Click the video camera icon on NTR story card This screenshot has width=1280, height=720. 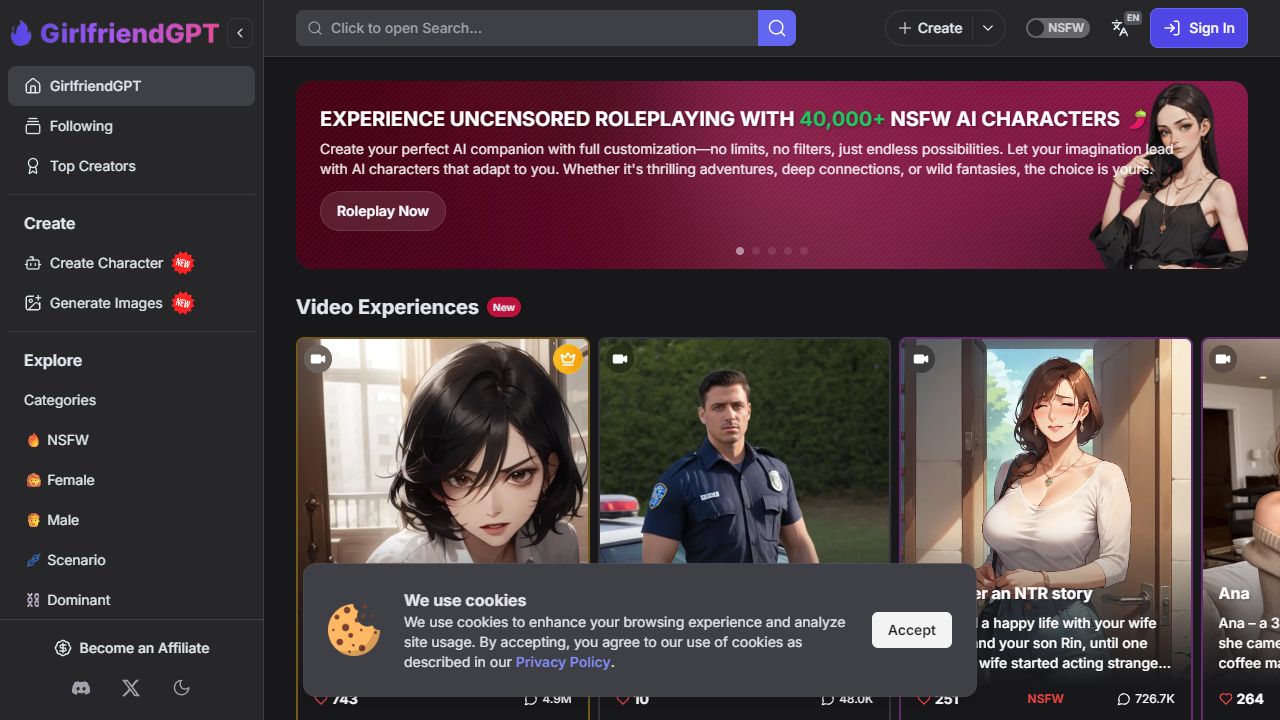[x=921, y=358]
